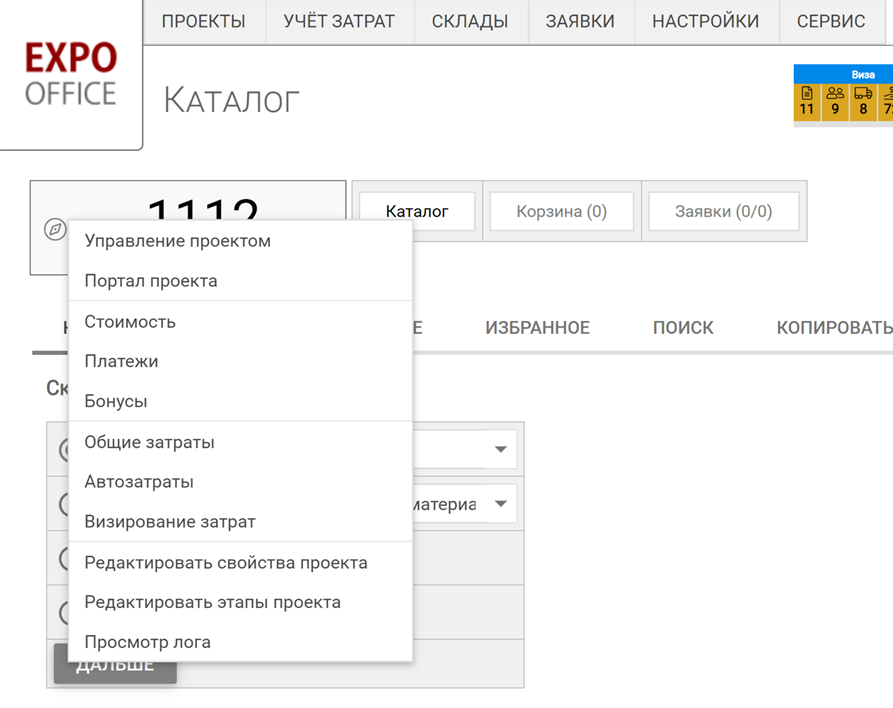893x708 pixels.
Task: Choose "Редактировать свойства проекта"
Action: (x=226, y=563)
